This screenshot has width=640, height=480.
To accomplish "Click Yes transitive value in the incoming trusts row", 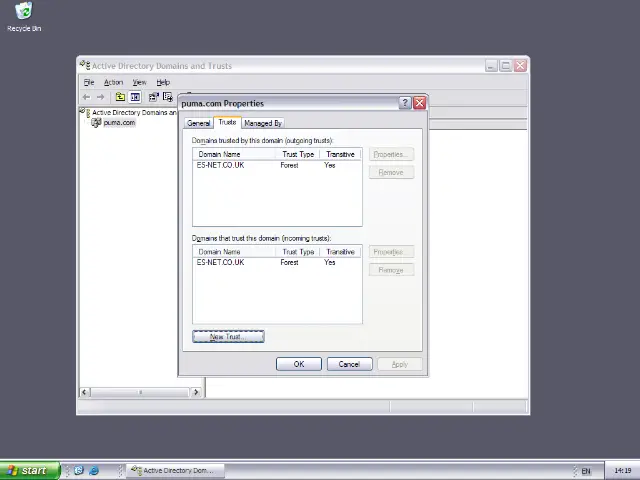I will (x=330, y=262).
